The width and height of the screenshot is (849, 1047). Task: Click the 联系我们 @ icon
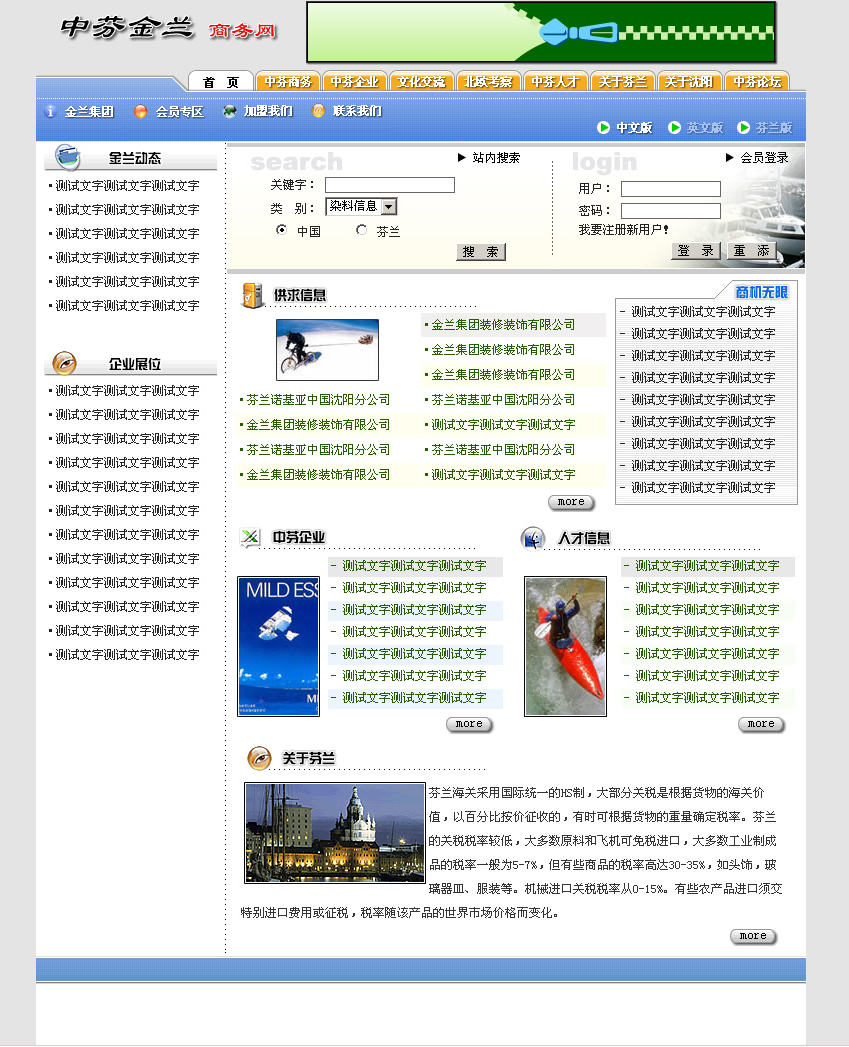319,111
